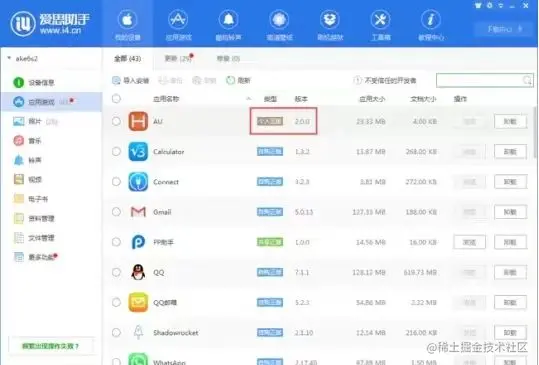Select the Shadowrocket row checkbox
Screen dimensions: 539x365
click(116, 332)
